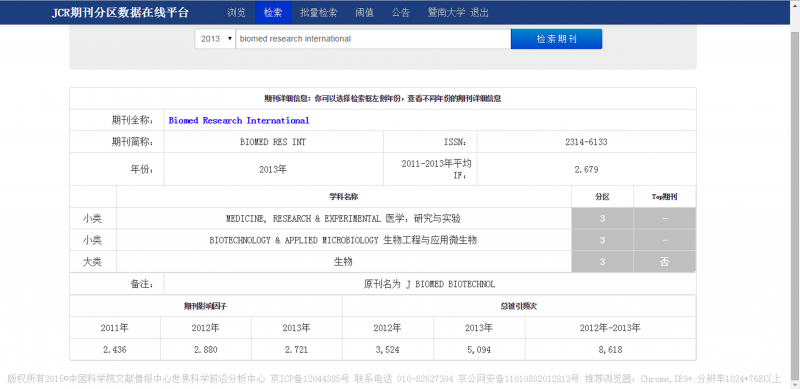Open the 批量检索 batch search page
This screenshot has height=389, width=800.
[x=318, y=13]
